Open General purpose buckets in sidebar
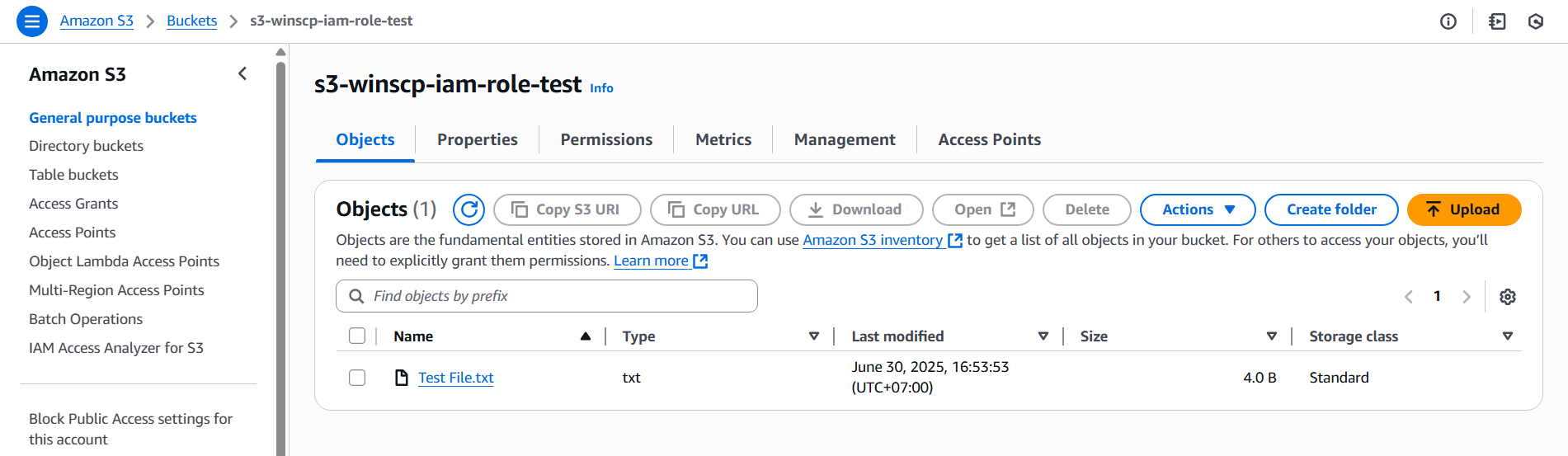1568x456 pixels. (113, 118)
